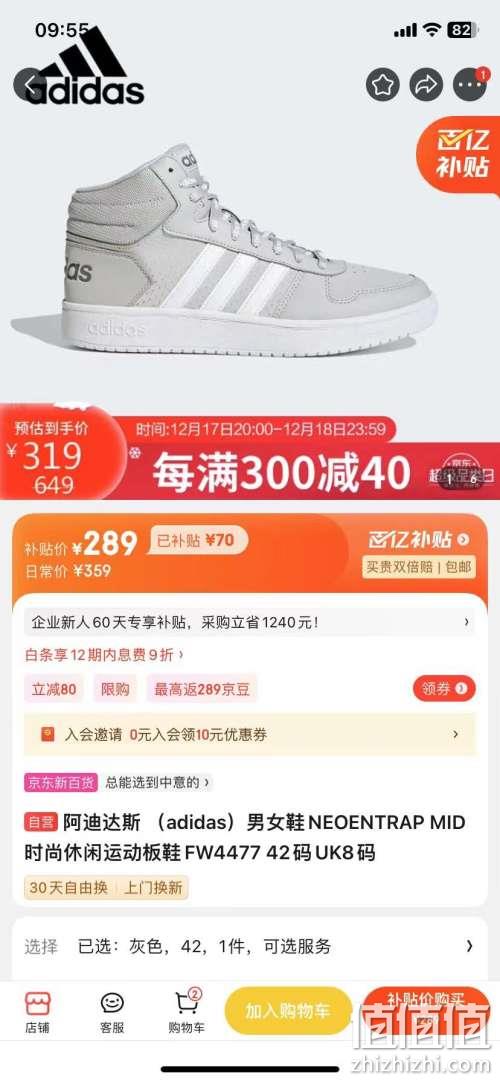
Task: Open the 百亿补贴 link in price banner
Action: tap(419, 540)
